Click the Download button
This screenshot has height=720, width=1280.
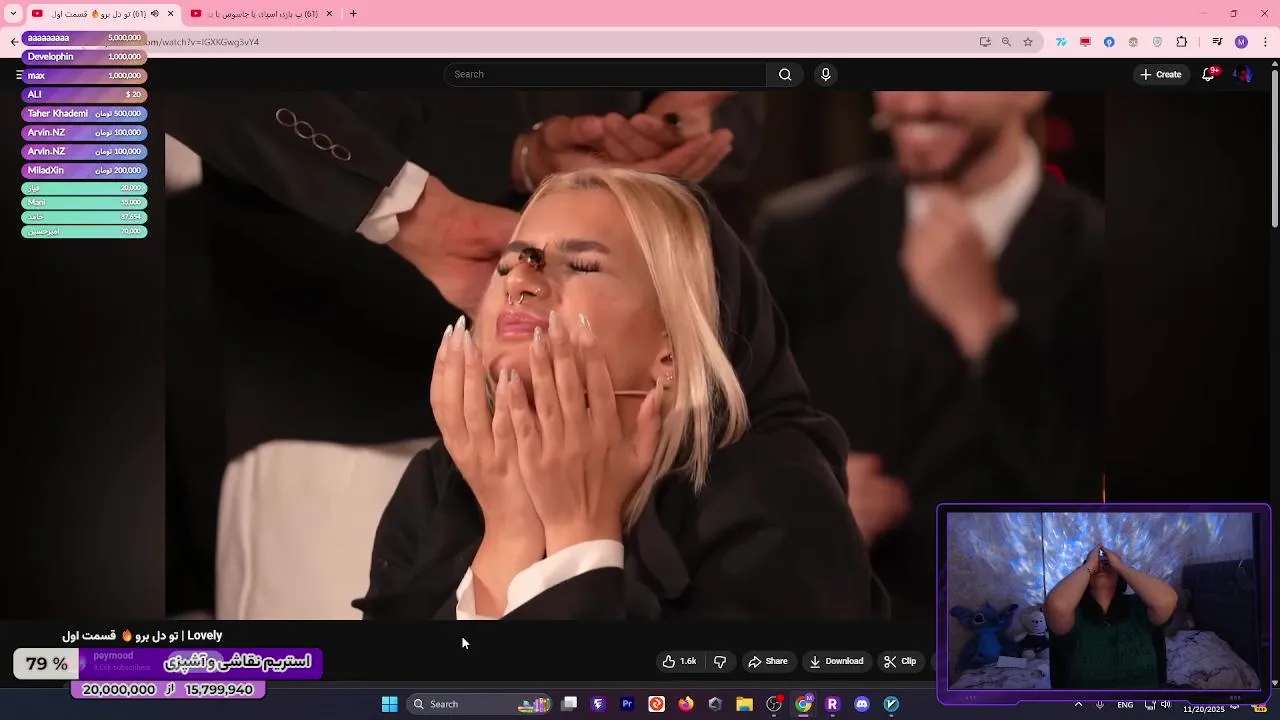tap(836, 661)
